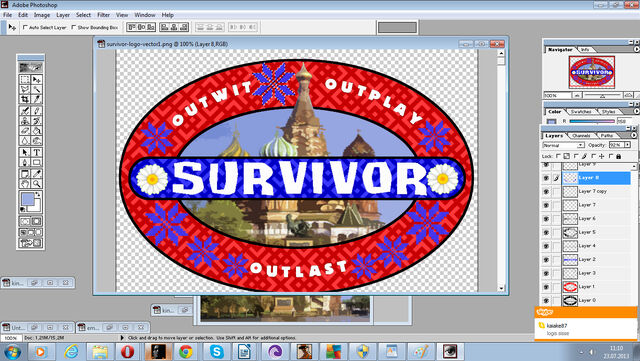Select the Clone Stamp tool
The width and height of the screenshot is (640, 361).
coord(25,120)
